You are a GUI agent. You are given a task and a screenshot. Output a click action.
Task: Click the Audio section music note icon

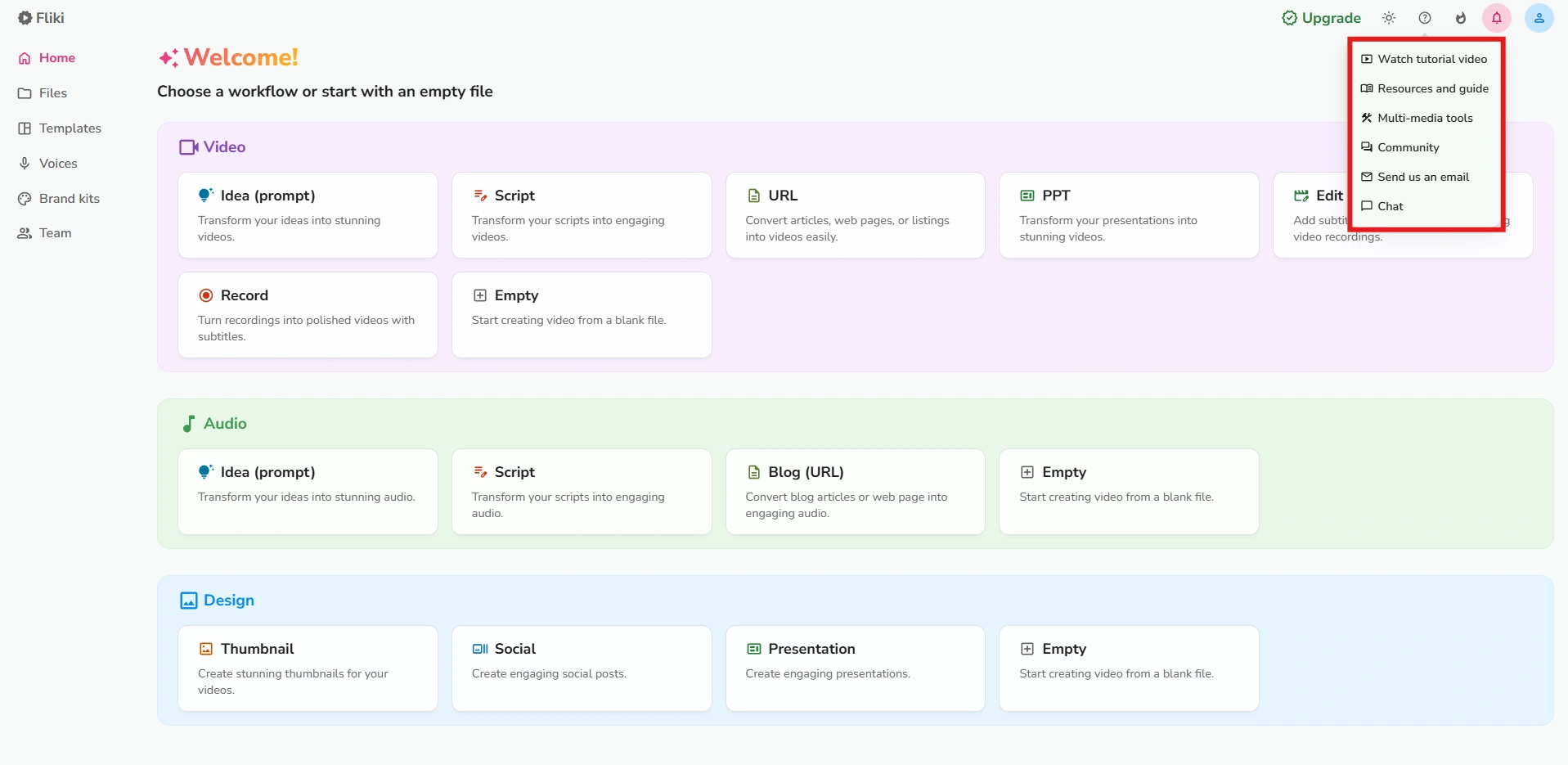[x=188, y=424]
